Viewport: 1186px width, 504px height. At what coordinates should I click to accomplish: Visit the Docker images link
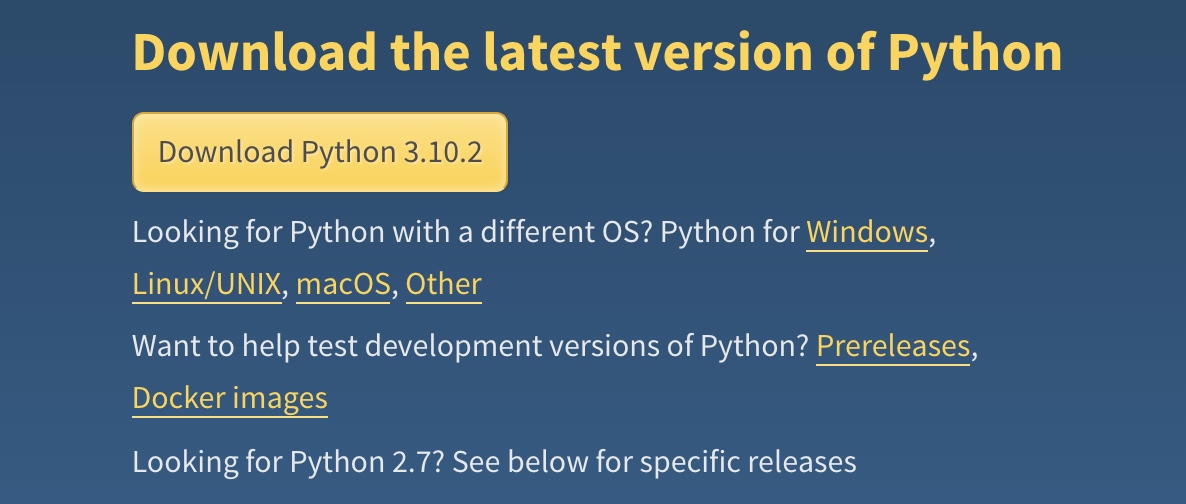pyautogui.click(x=229, y=399)
